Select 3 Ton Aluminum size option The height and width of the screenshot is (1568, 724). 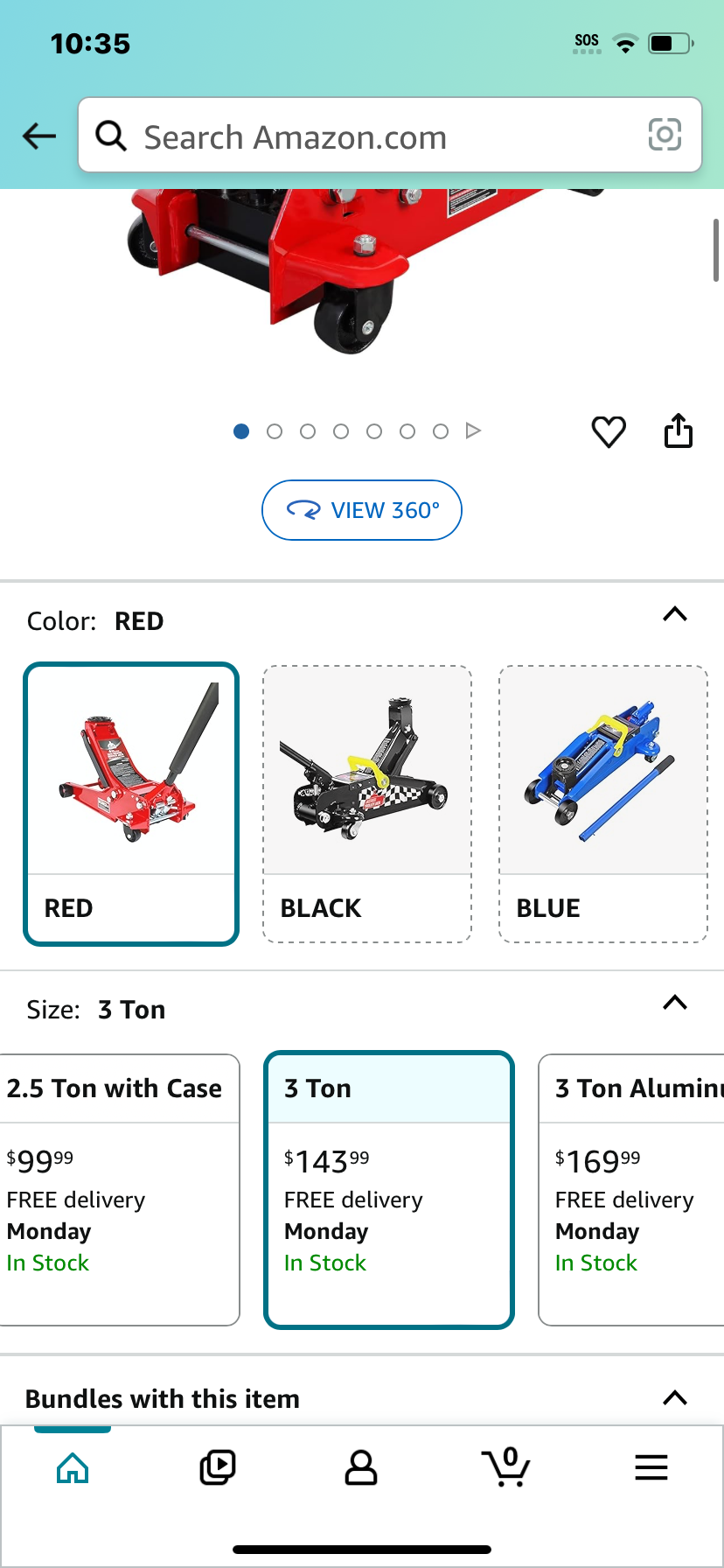tap(631, 1190)
